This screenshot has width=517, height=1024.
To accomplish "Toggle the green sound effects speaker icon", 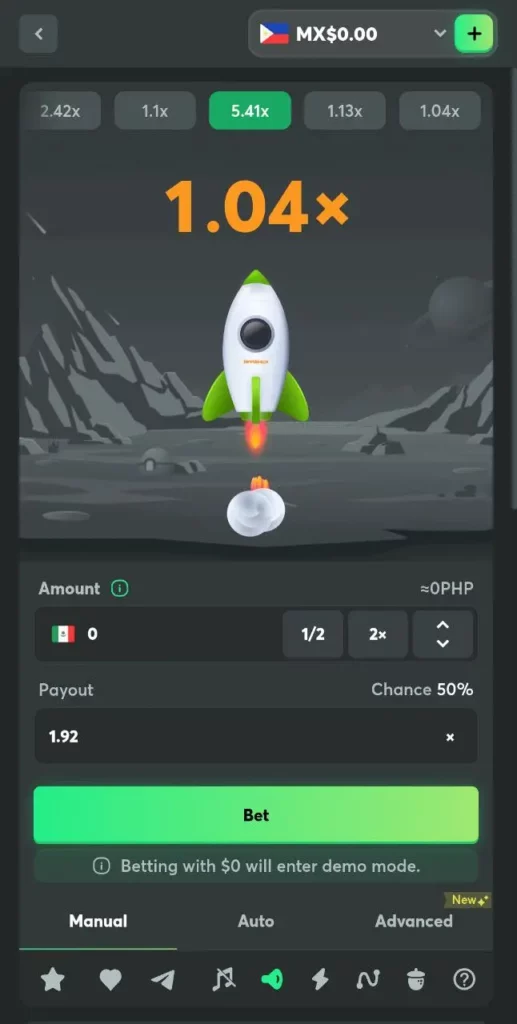I will (272, 979).
